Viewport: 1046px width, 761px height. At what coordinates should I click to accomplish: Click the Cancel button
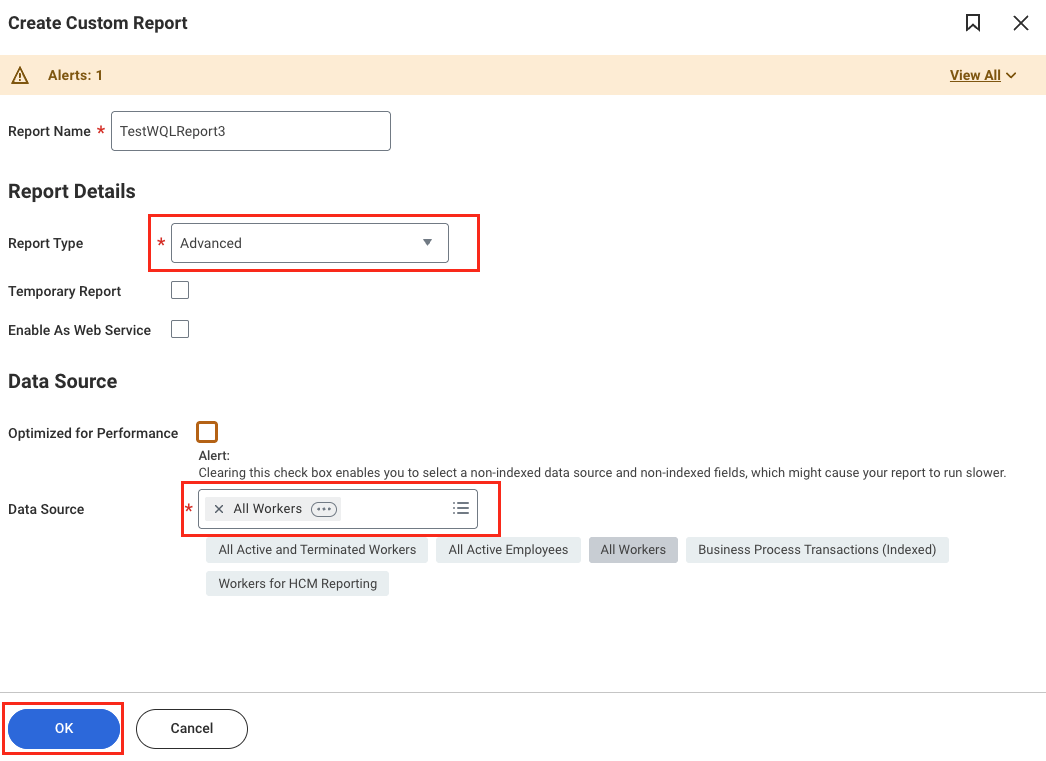click(x=191, y=728)
